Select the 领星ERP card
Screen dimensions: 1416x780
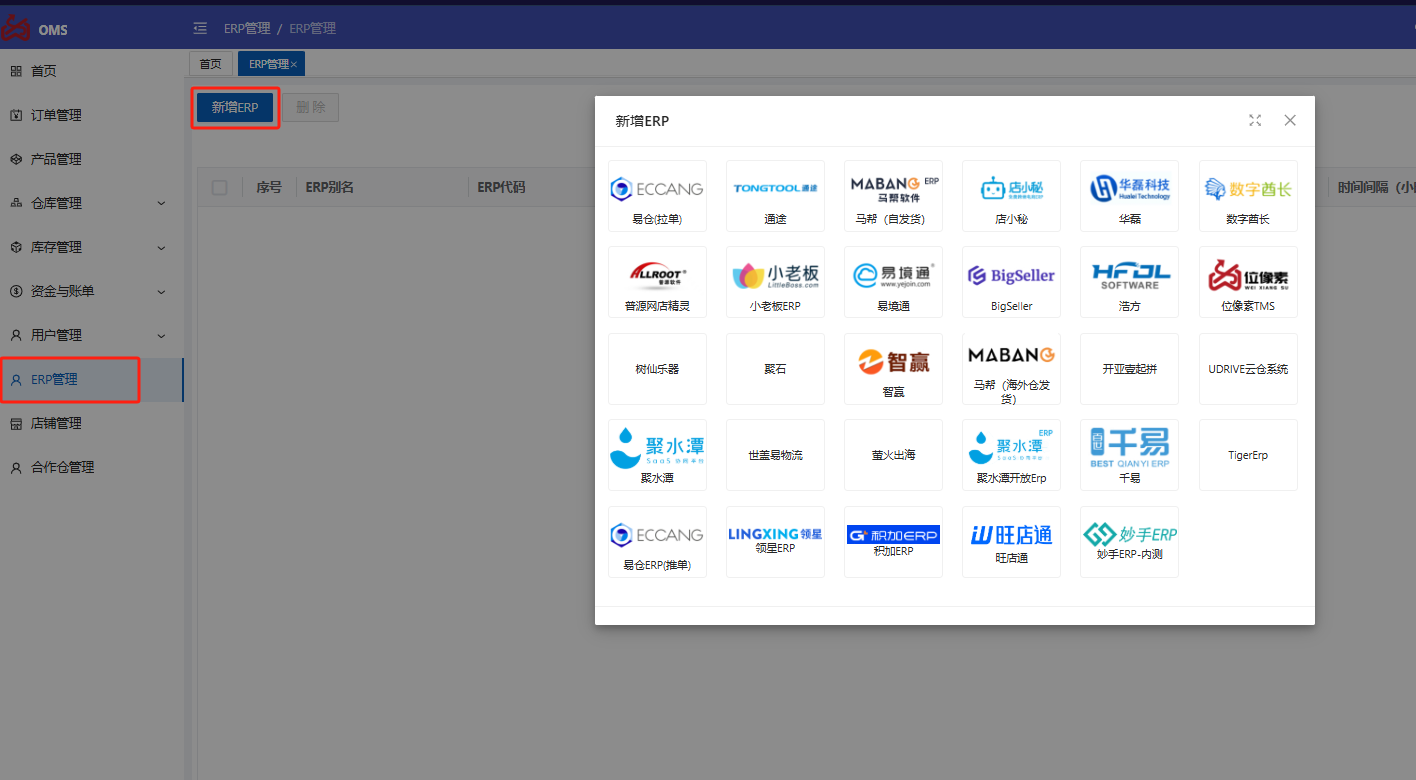pos(775,542)
